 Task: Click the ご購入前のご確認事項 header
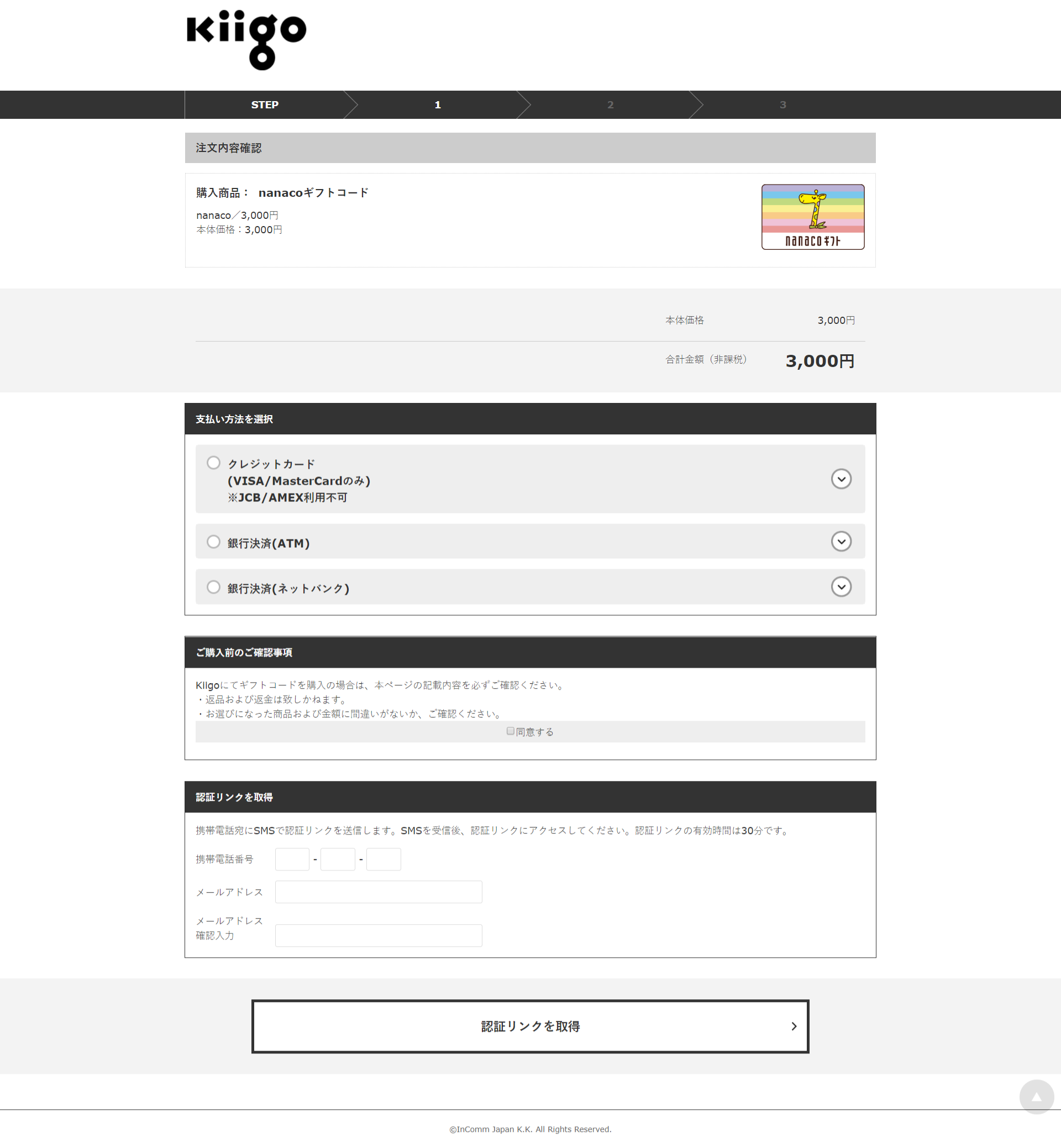click(x=244, y=652)
